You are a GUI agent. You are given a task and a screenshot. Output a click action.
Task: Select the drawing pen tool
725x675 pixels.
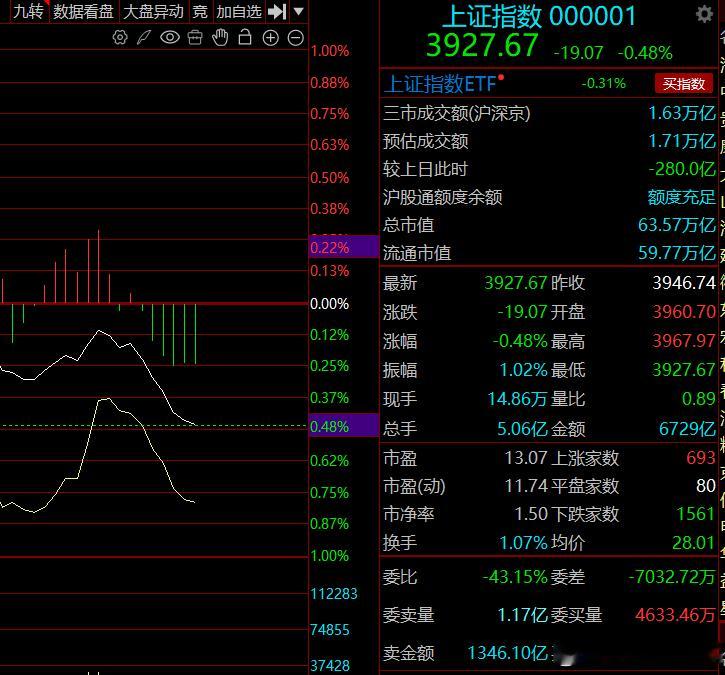coord(144,37)
